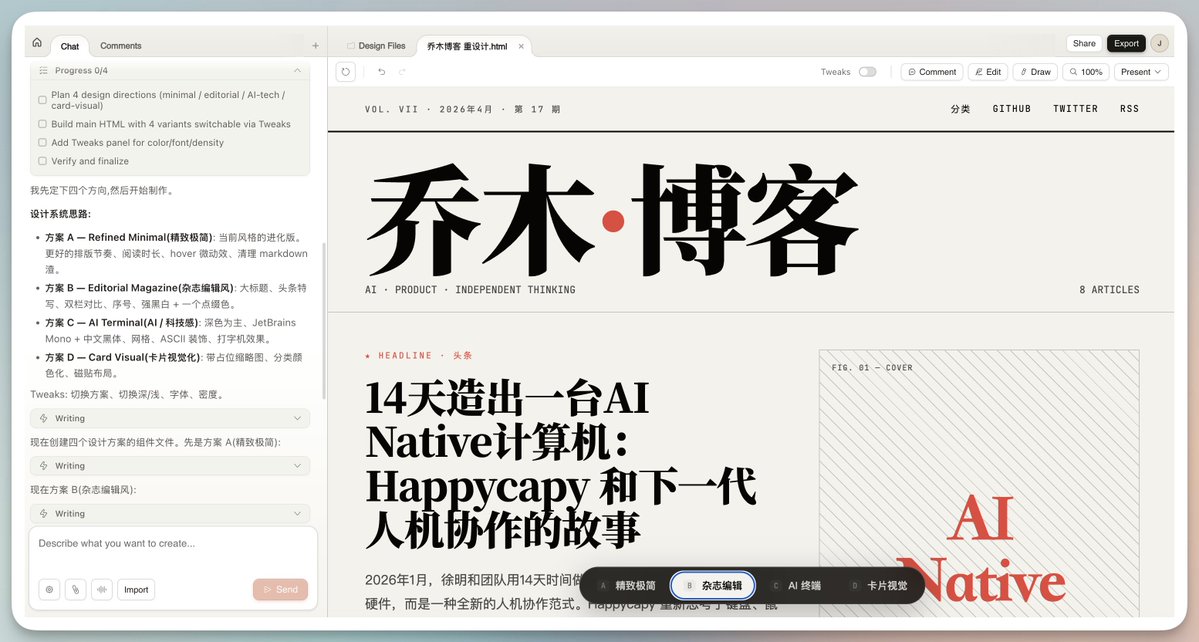The image size is (1199, 642).
Task: Click the 方案 A — Refined Minimal bullet
Action: (x=176, y=253)
